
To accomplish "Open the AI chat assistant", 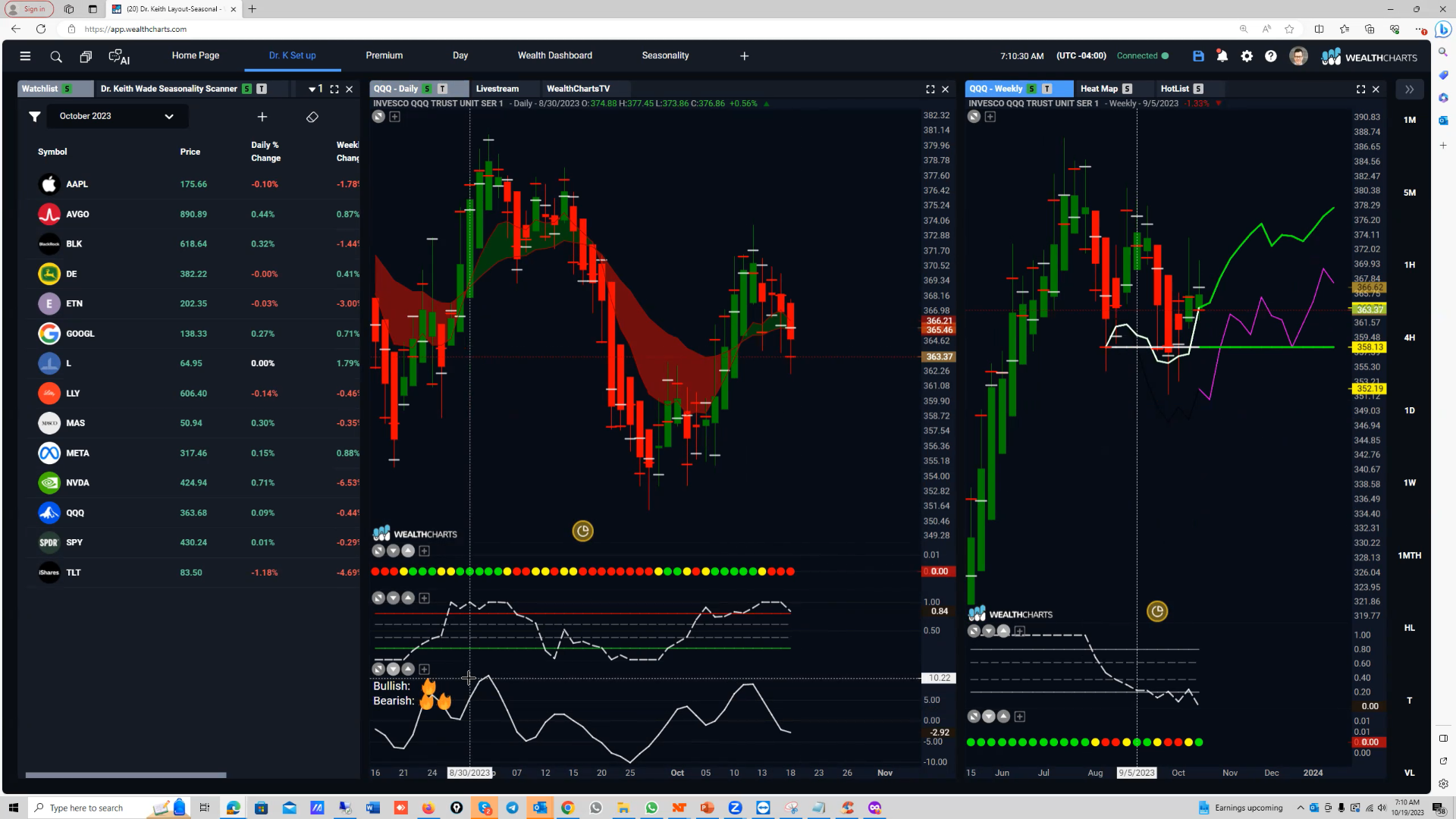I will pos(119,57).
